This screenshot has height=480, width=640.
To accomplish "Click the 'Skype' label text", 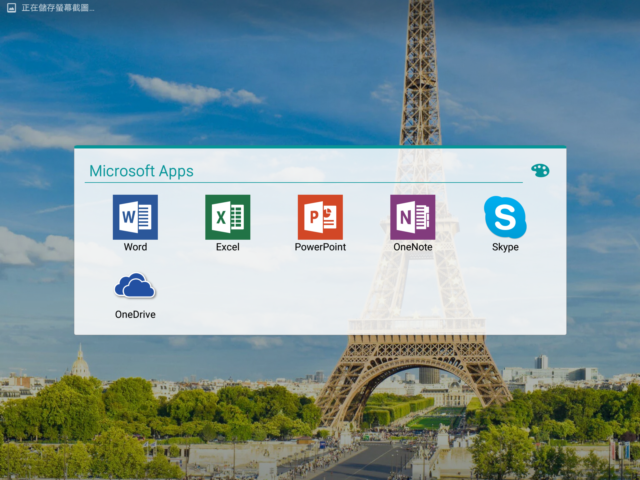I will click(505, 247).
